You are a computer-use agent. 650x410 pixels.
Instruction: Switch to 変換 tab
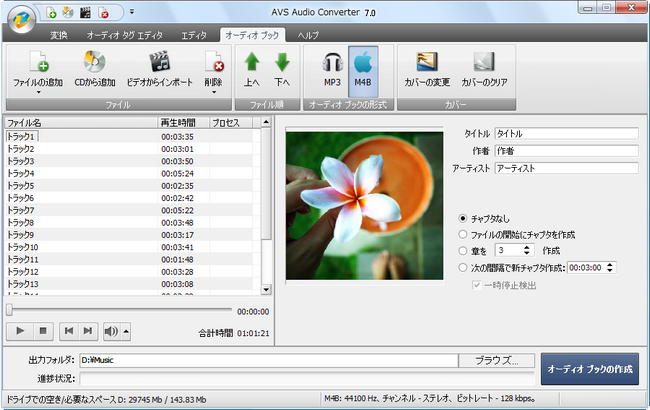pos(59,36)
